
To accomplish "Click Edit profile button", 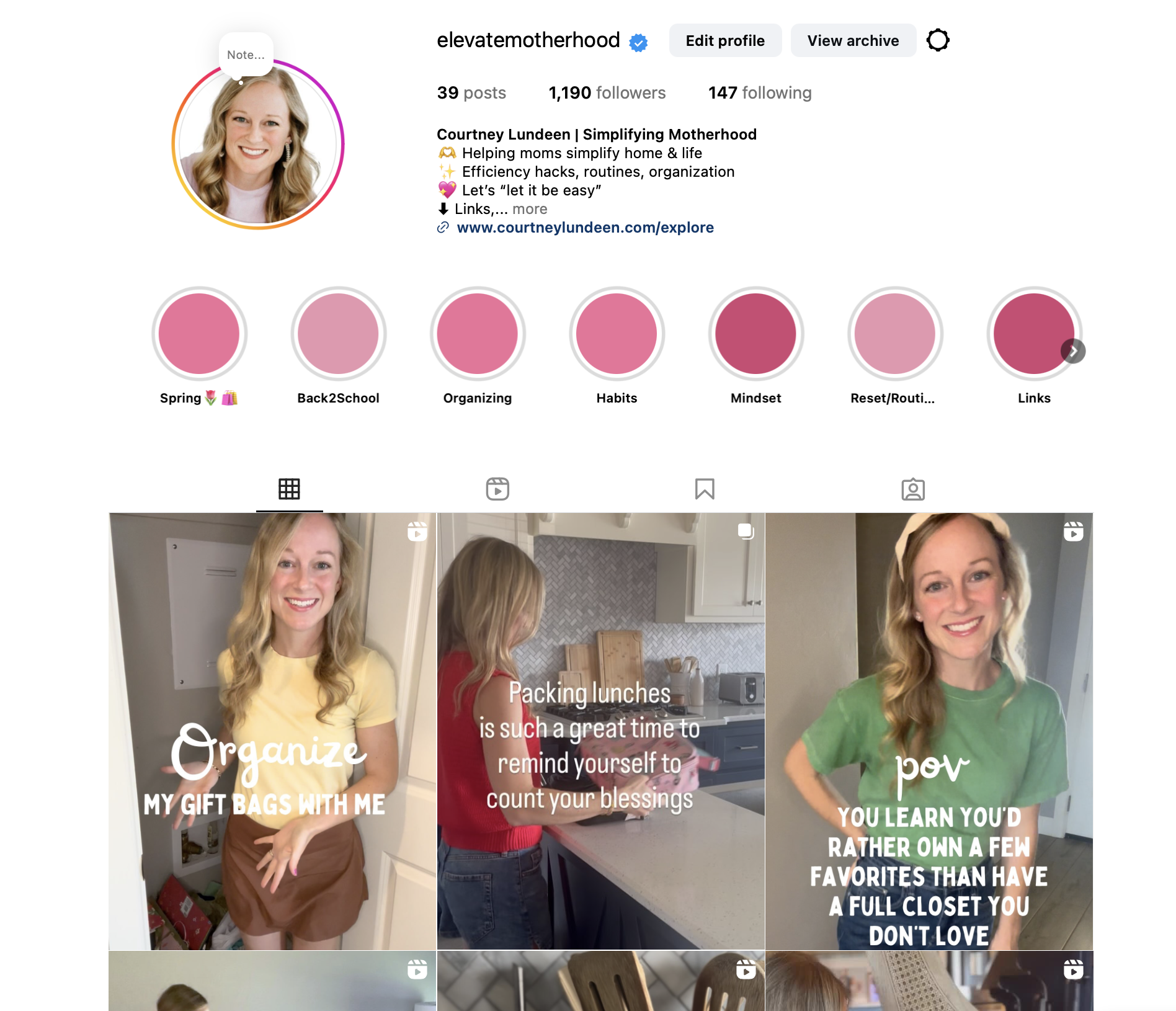I will (725, 40).
